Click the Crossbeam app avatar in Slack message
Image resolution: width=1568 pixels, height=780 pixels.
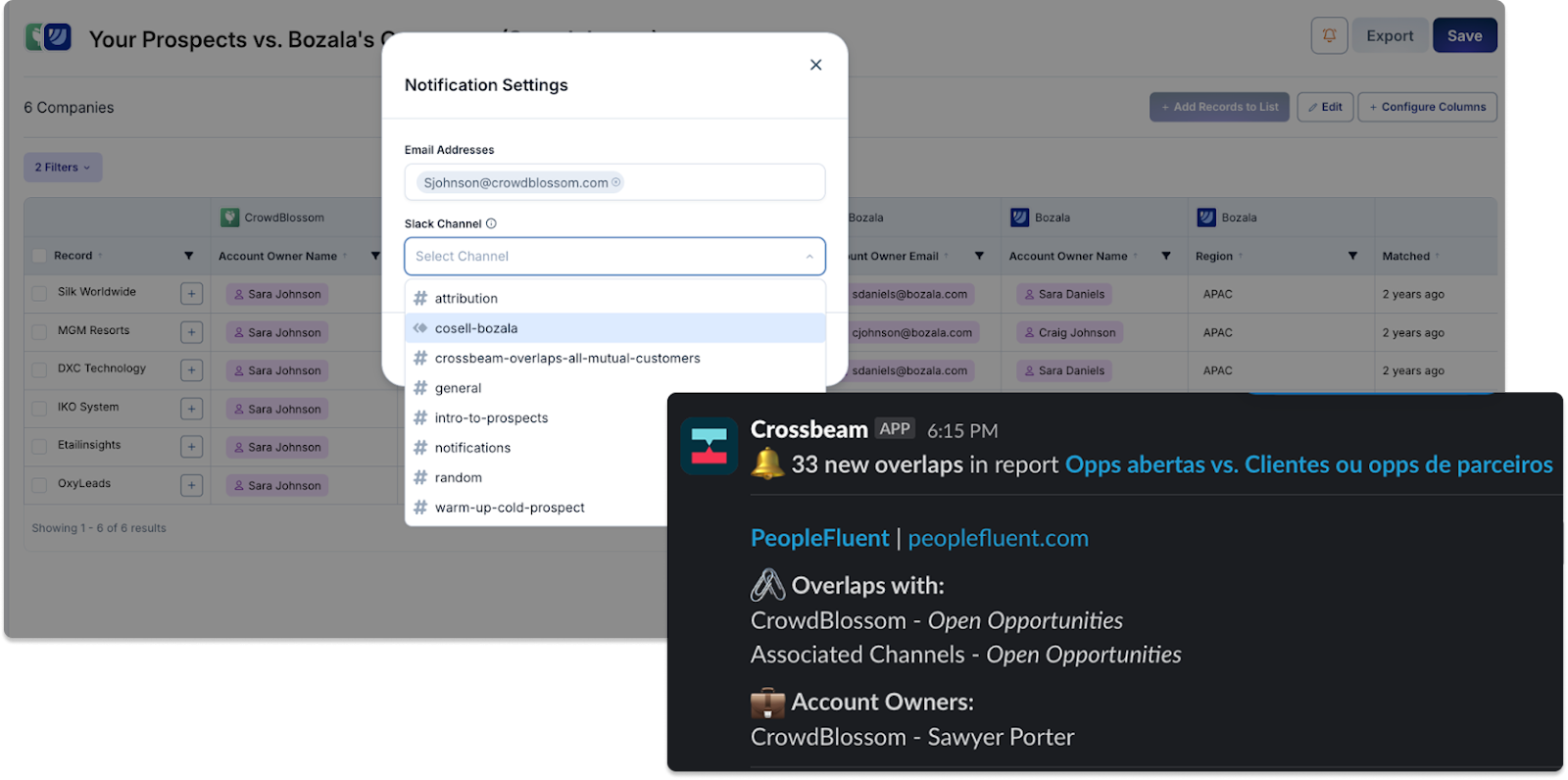710,446
